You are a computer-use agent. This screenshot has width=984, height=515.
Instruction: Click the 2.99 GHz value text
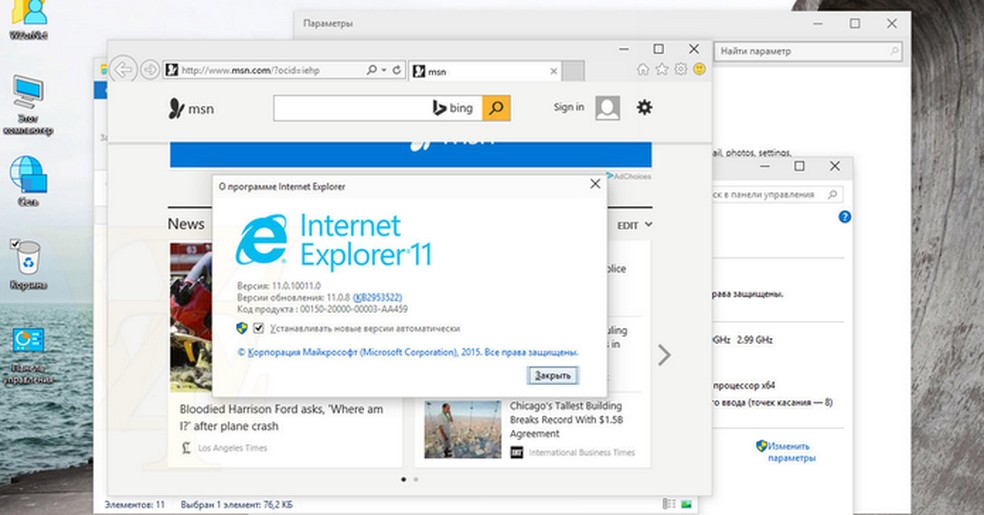pyautogui.click(x=755, y=339)
